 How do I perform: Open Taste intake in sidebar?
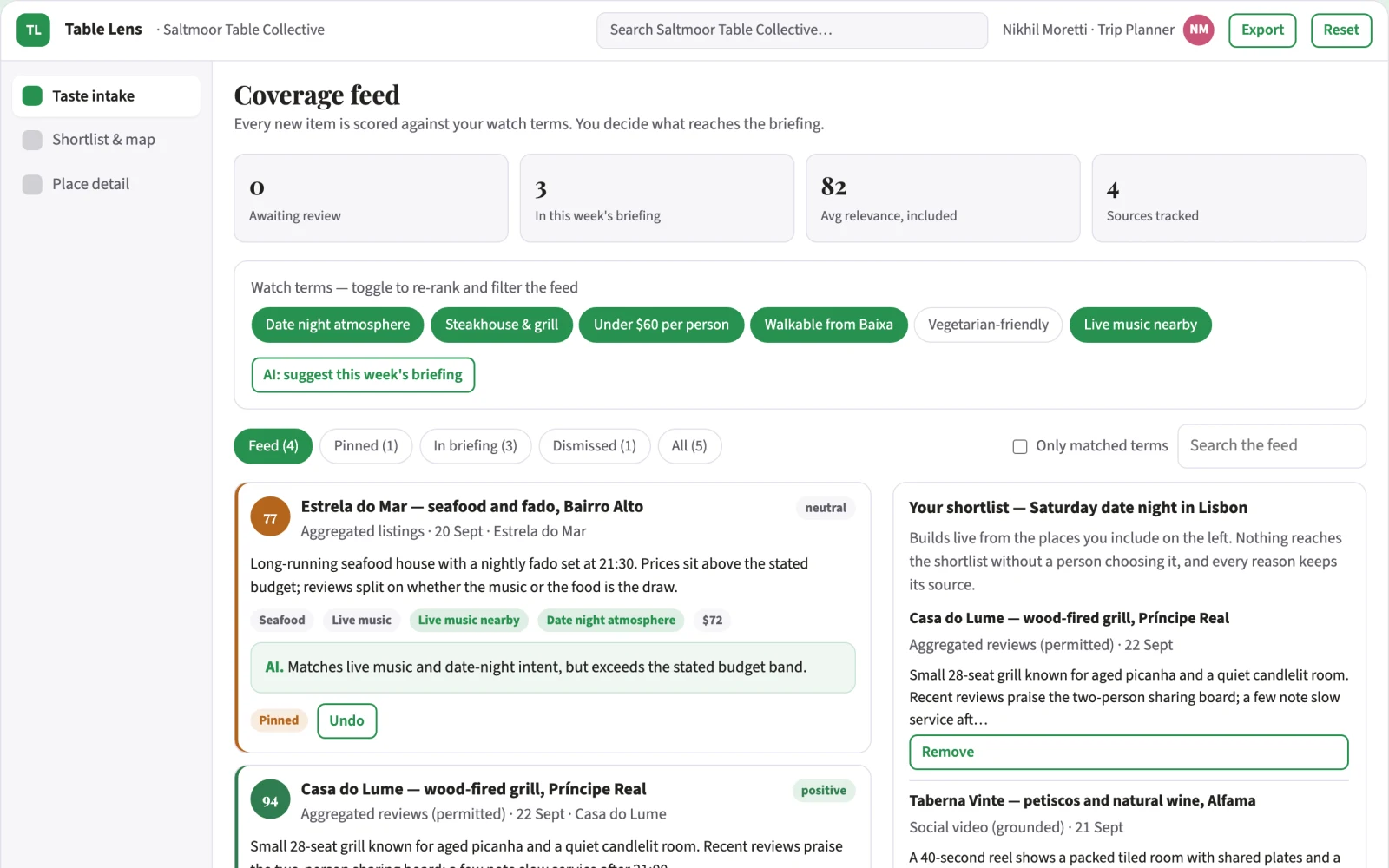106,95
